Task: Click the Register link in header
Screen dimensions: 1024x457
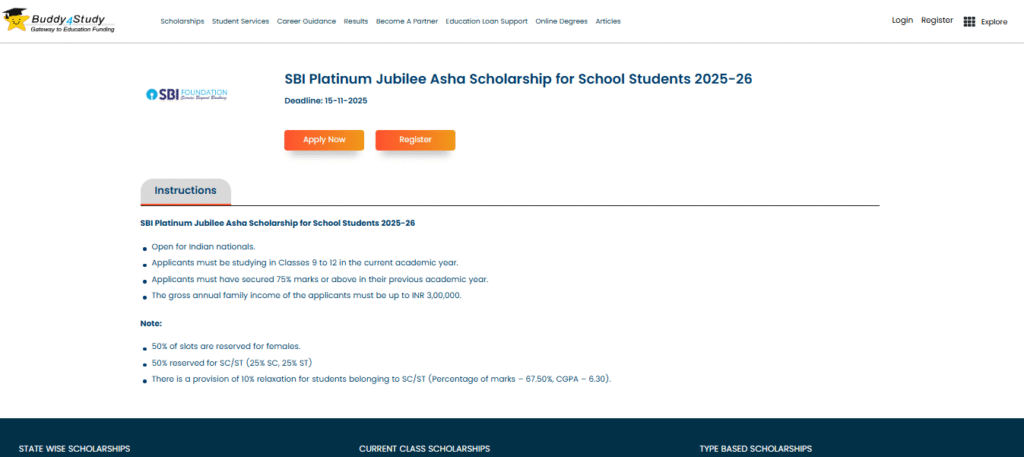Action: [x=937, y=20]
